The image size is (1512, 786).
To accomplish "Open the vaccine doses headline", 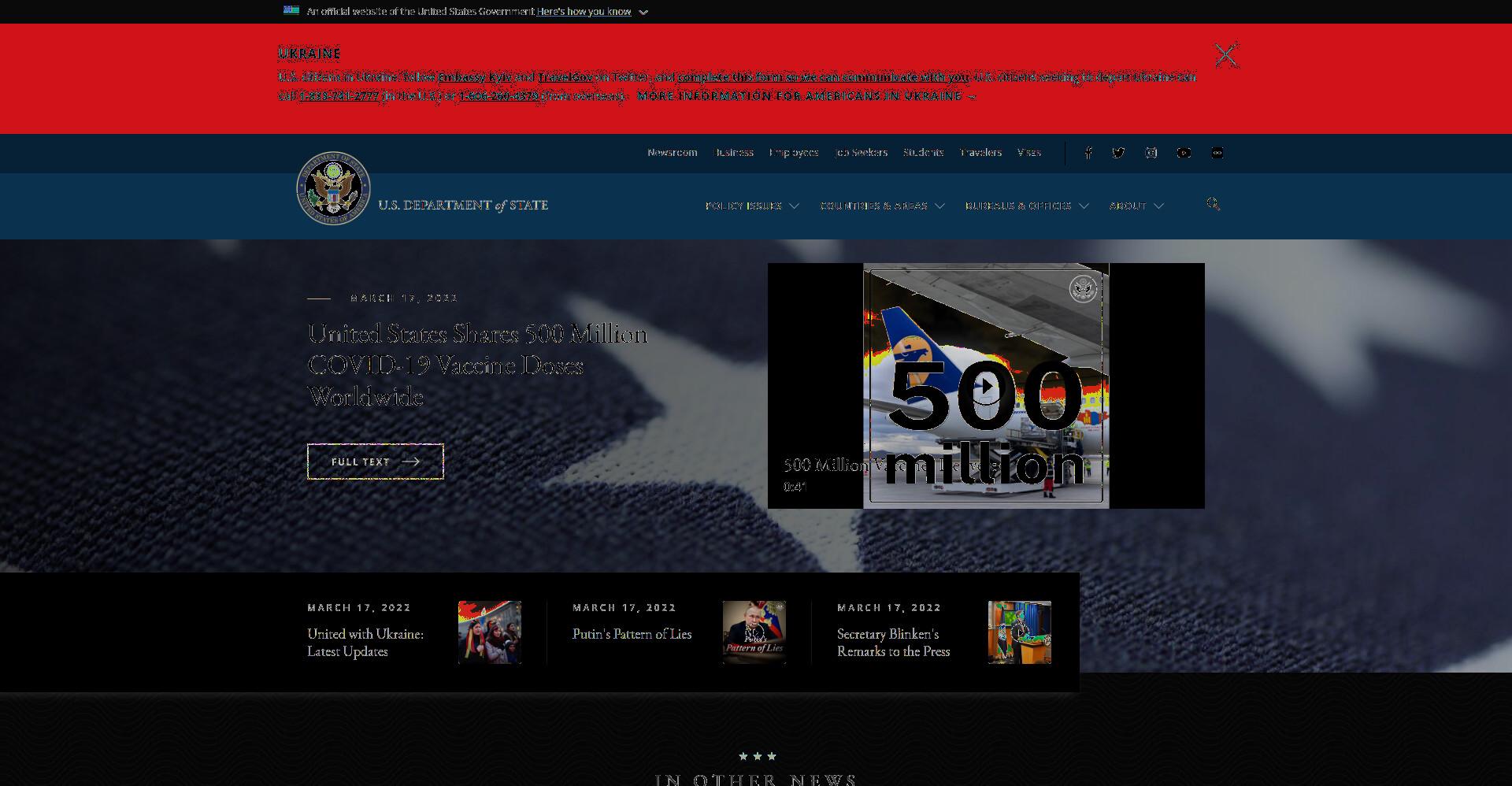I will click(477, 365).
